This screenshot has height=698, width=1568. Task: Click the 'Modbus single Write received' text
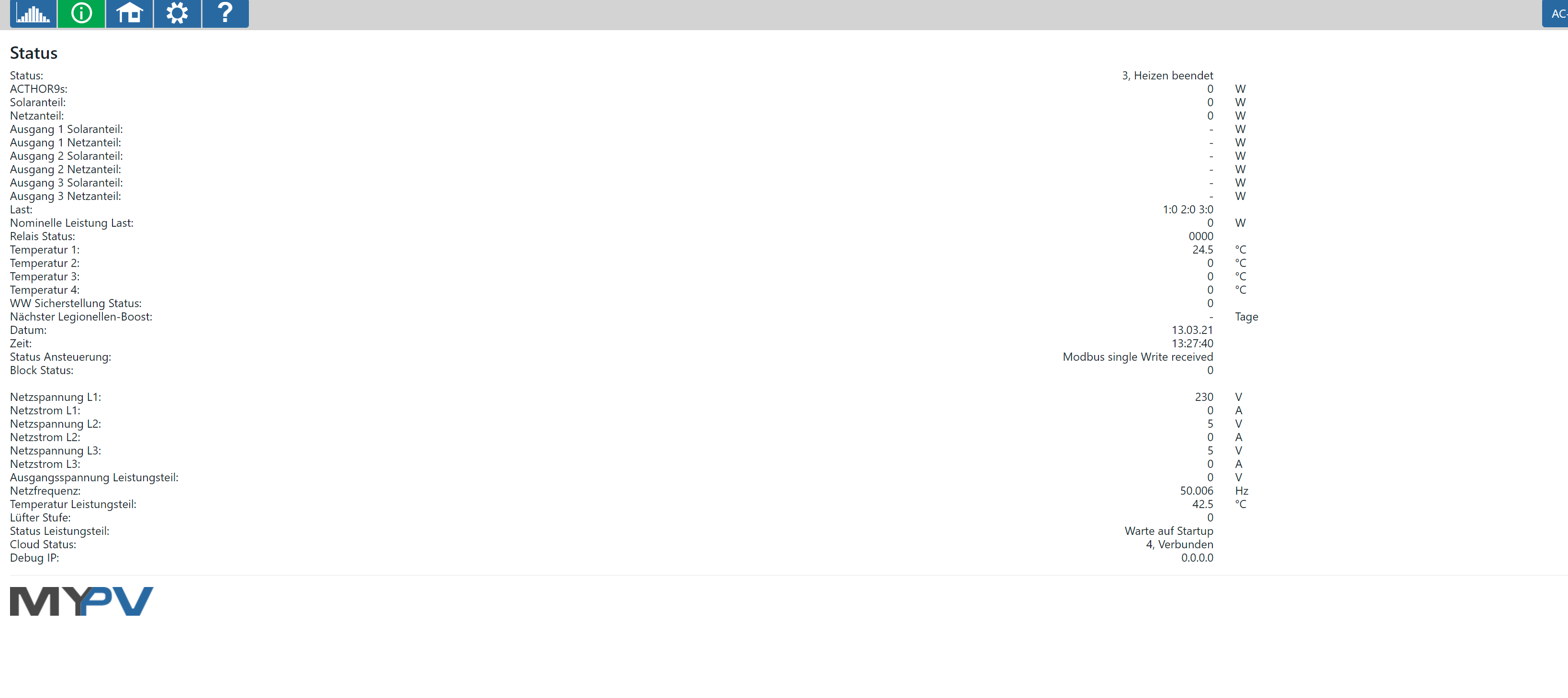click(x=1138, y=356)
